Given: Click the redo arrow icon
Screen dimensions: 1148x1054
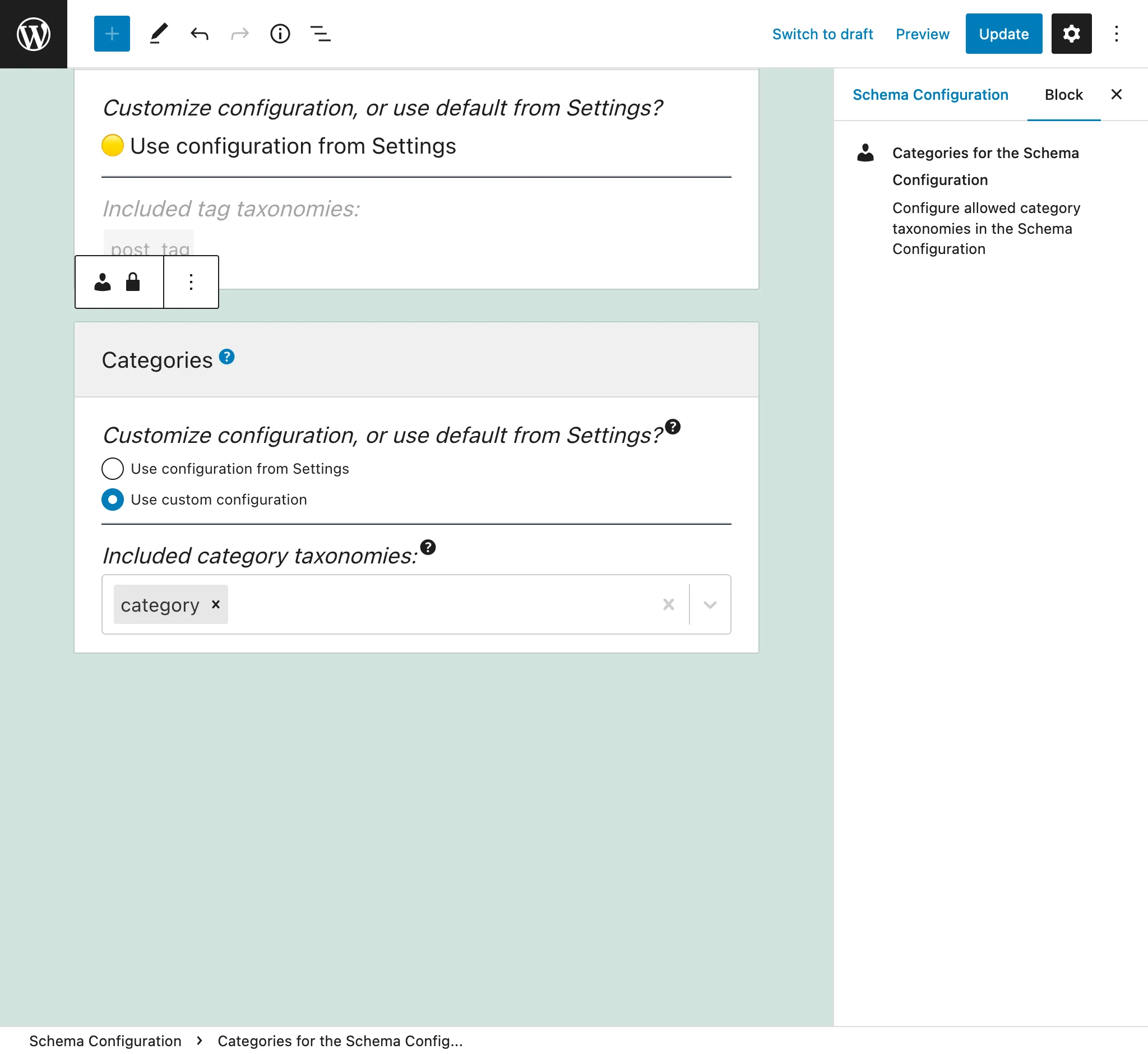Looking at the screenshot, I should (239, 33).
